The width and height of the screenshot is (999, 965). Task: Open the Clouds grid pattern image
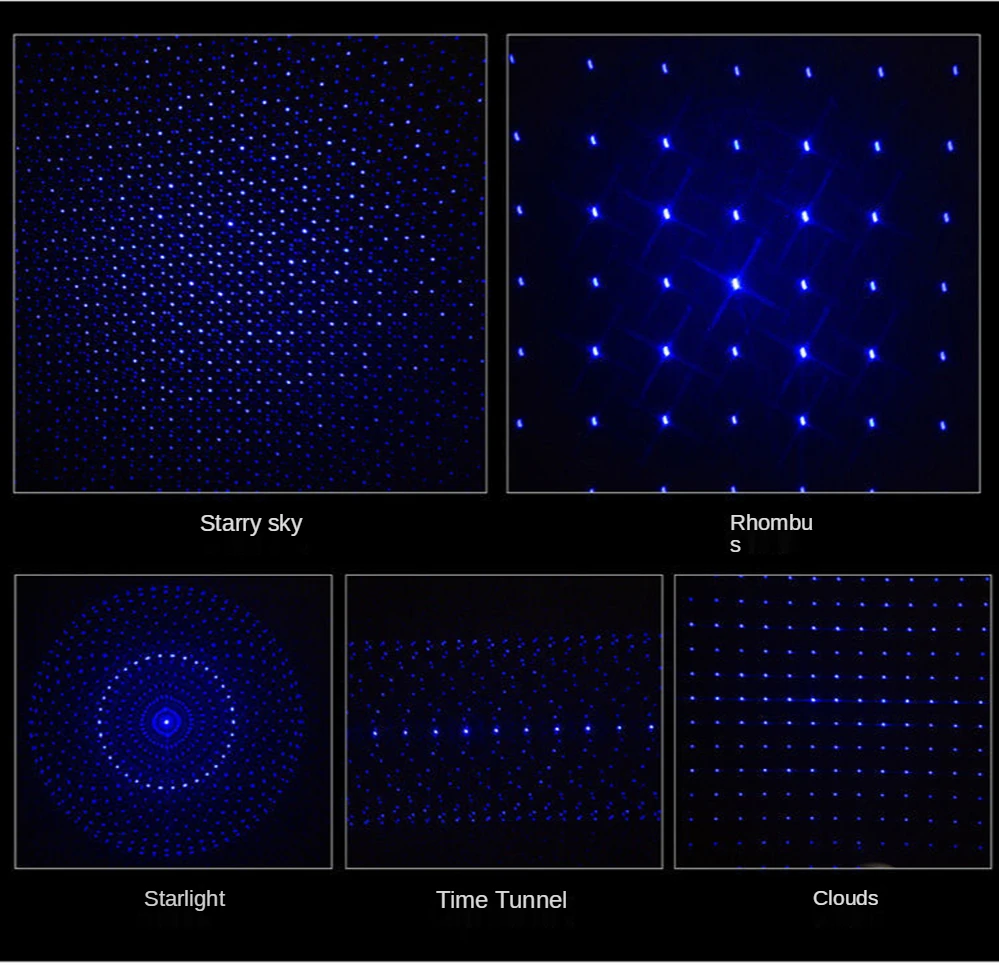[x=833, y=722]
